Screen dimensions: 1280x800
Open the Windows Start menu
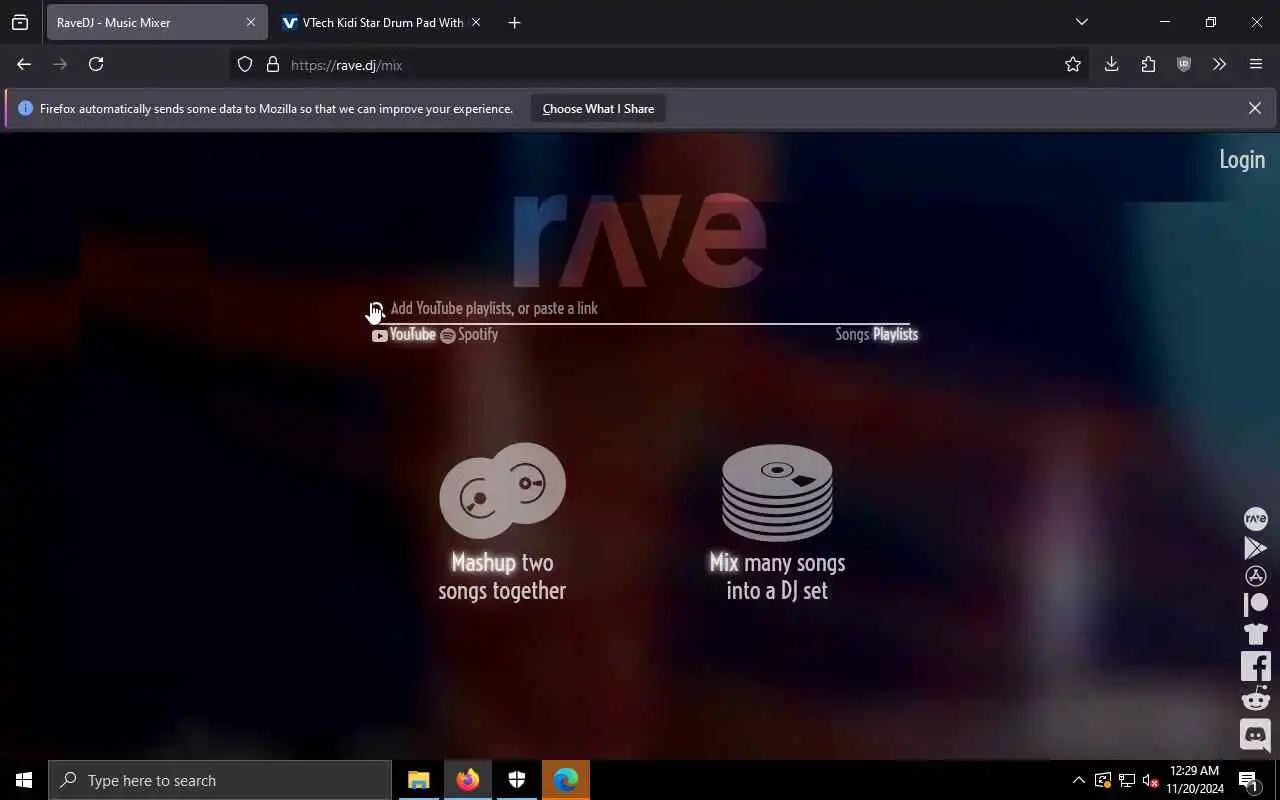pyautogui.click(x=24, y=780)
